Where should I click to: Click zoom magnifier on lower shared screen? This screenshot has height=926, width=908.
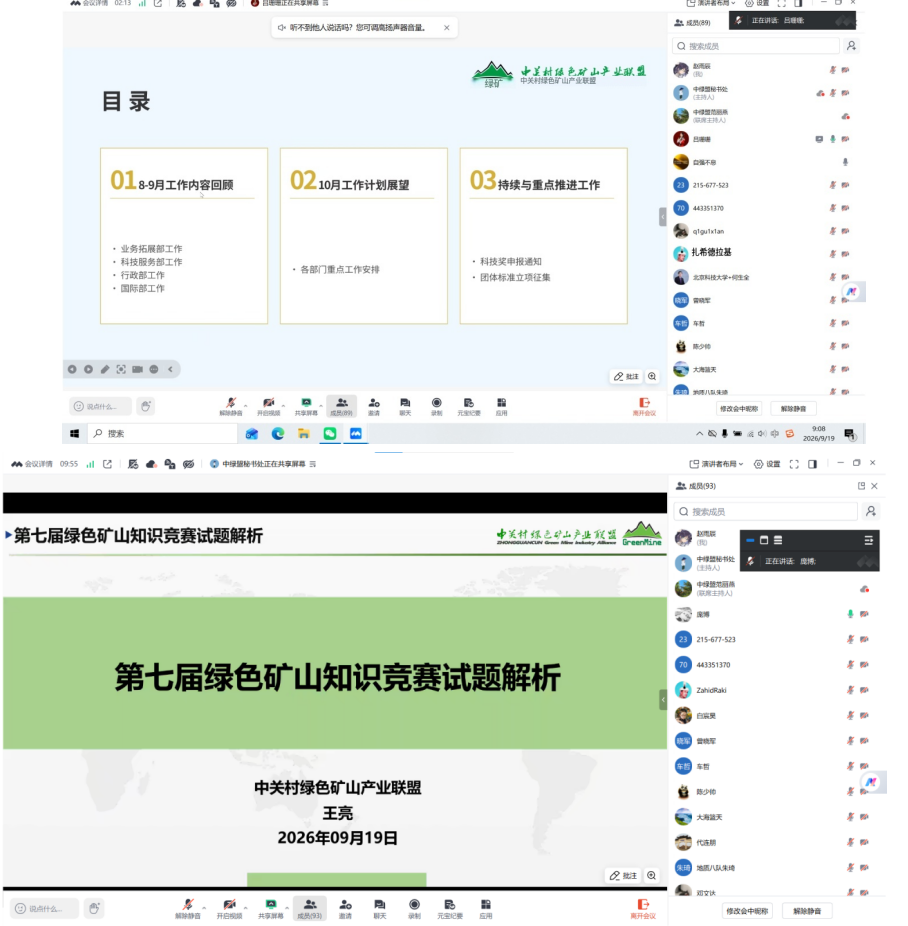651,876
